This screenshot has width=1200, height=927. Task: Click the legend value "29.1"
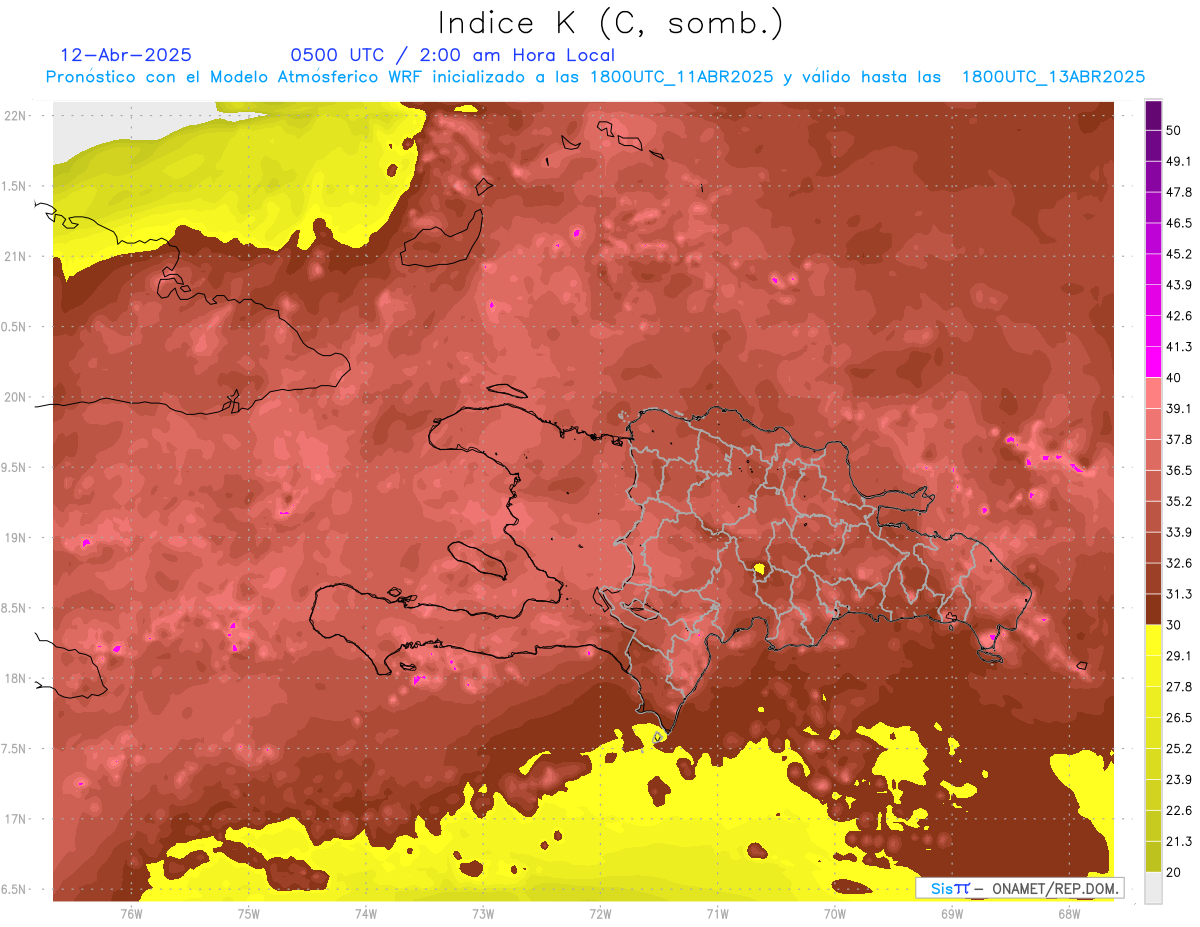(1179, 656)
